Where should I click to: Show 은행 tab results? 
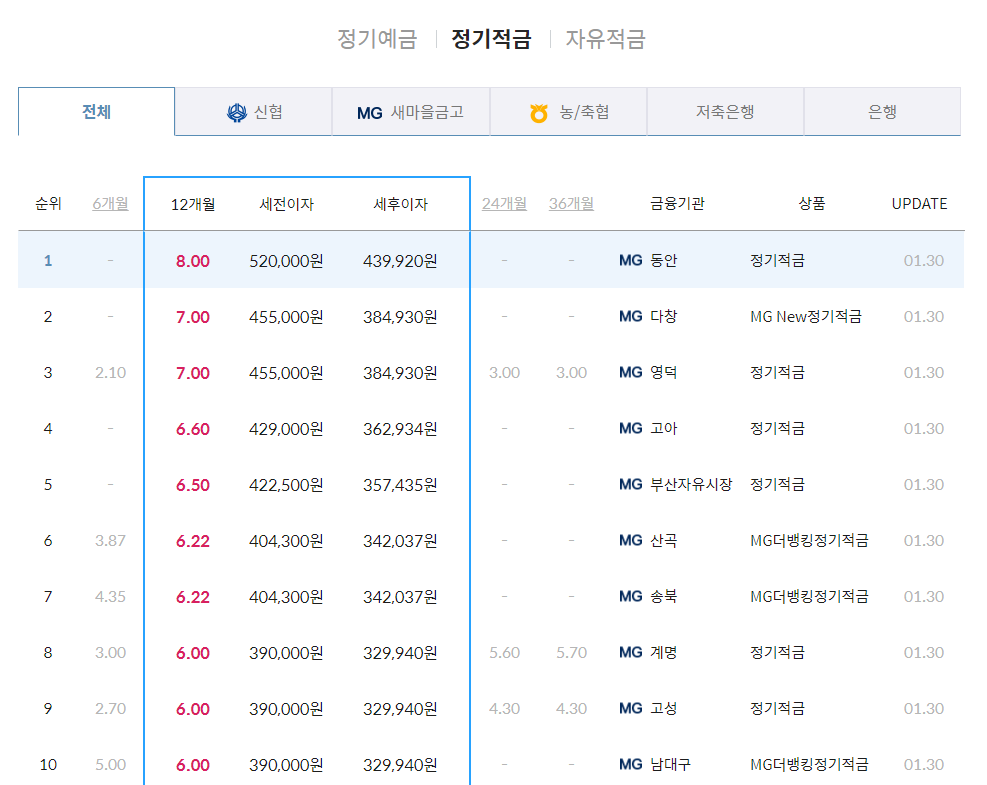(x=883, y=112)
